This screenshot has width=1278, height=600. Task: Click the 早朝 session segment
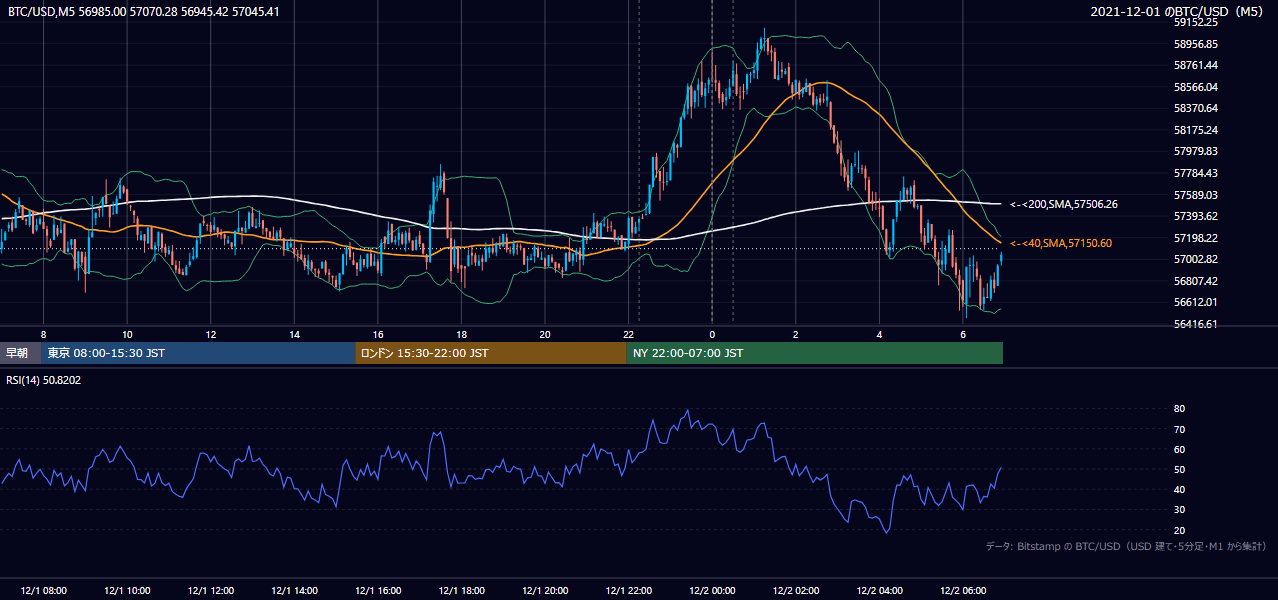tap(20, 353)
